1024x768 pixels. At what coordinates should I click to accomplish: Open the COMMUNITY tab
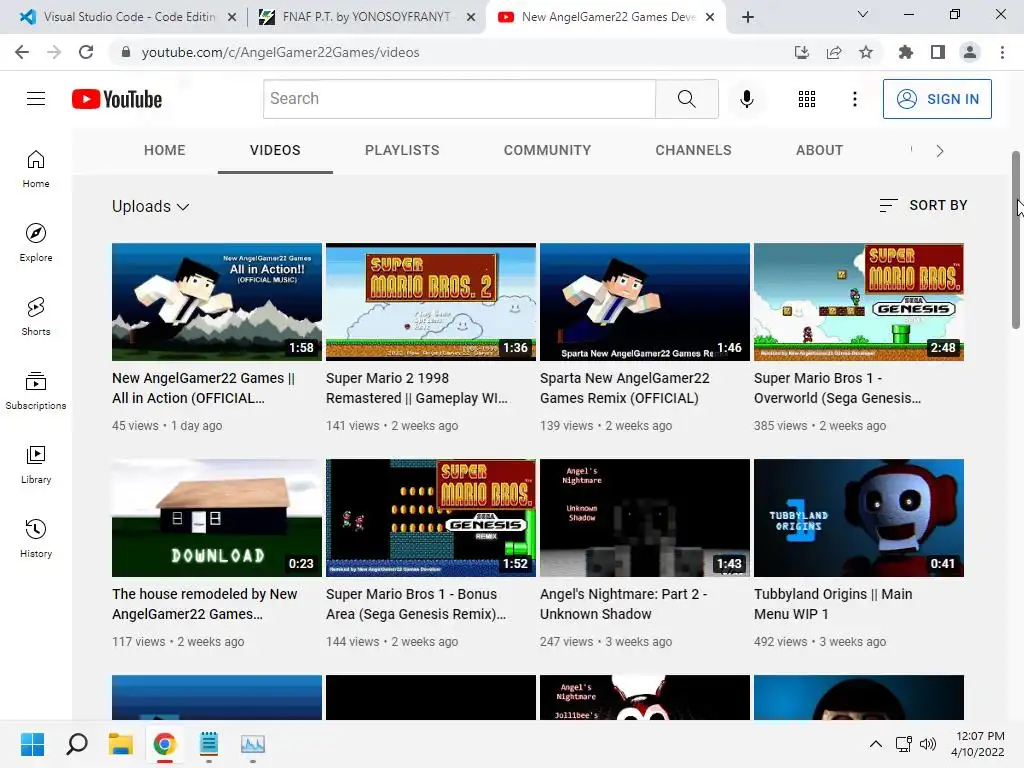click(x=547, y=150)
